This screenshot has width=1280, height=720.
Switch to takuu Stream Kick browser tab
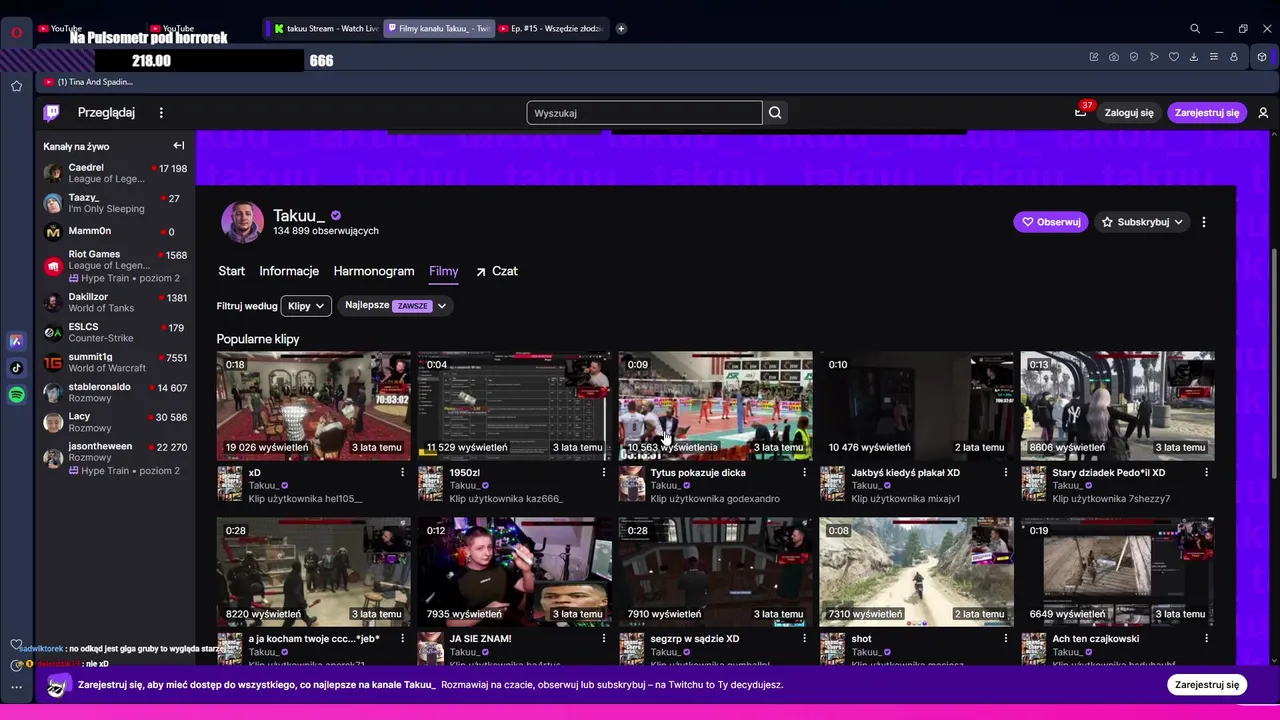point(324,29)
